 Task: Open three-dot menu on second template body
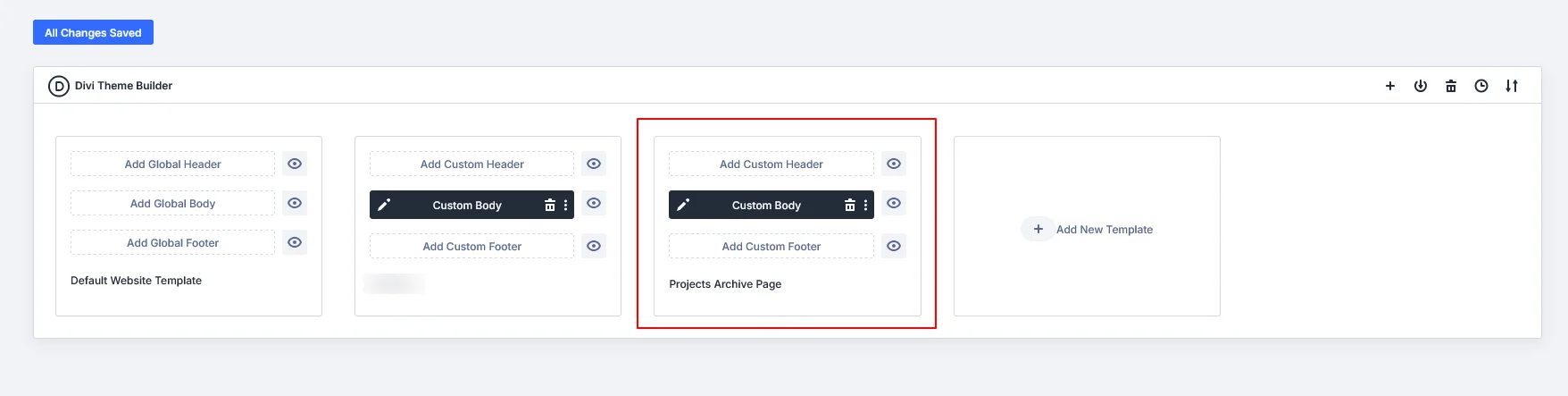click(566, 205)
